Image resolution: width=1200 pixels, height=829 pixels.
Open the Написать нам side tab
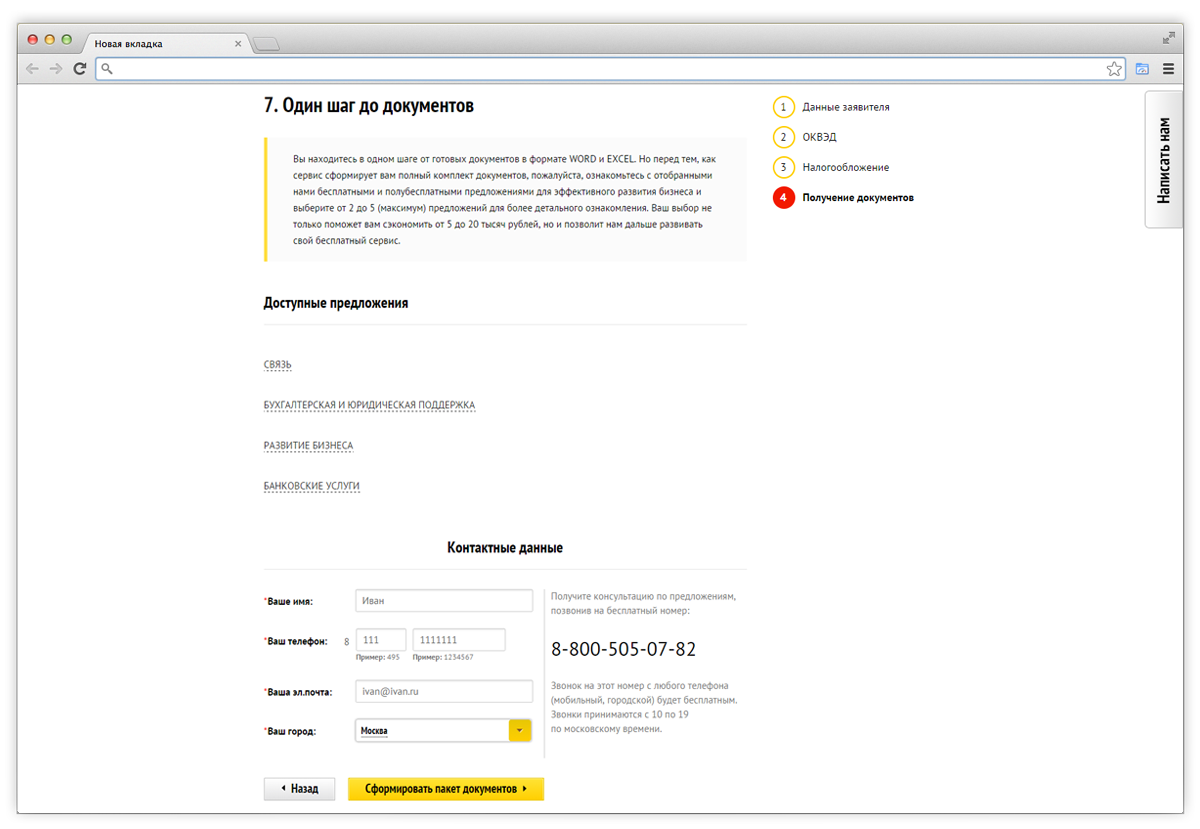(1163, 160)
